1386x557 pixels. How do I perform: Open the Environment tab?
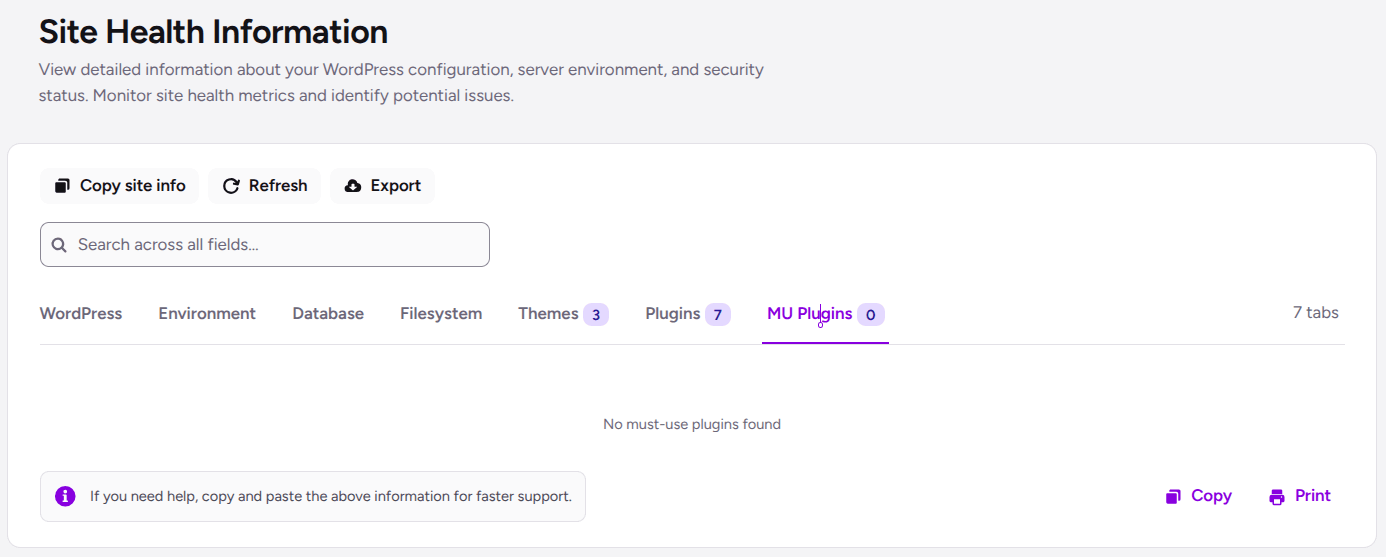(207, 314)
